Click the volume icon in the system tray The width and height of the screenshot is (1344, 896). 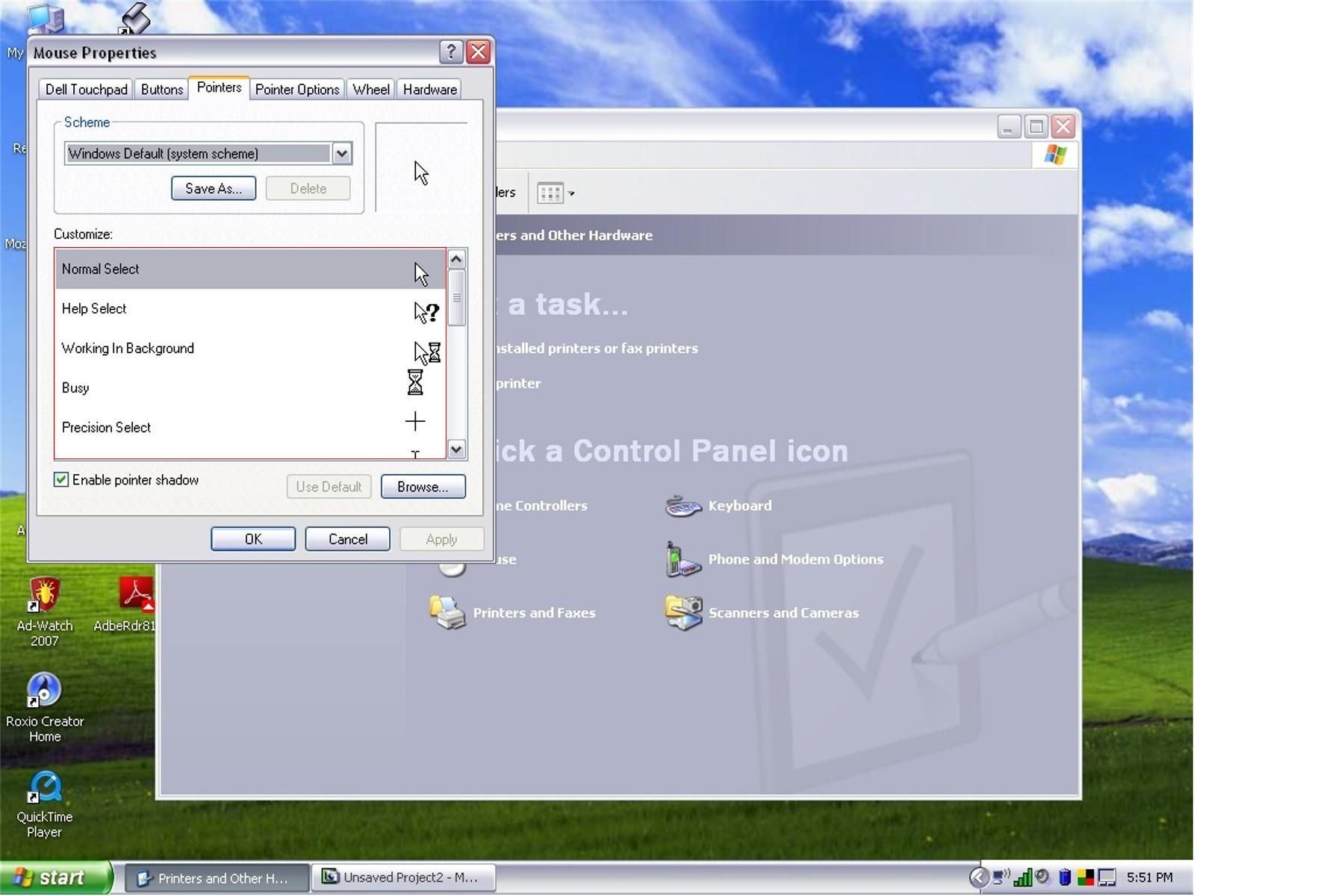coord(1042,877)
